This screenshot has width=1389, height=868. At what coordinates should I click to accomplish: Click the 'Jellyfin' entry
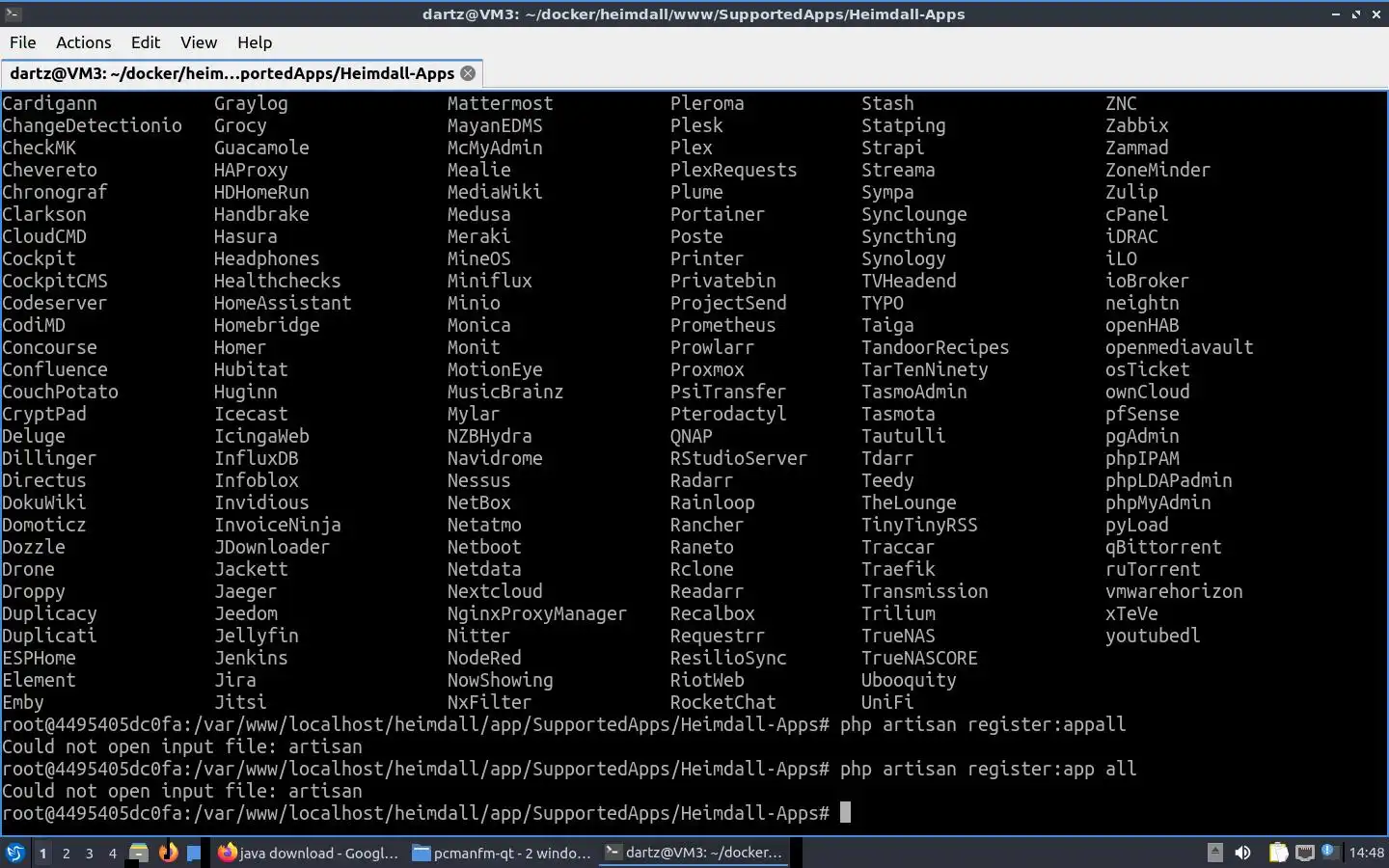tap(256, 636)
